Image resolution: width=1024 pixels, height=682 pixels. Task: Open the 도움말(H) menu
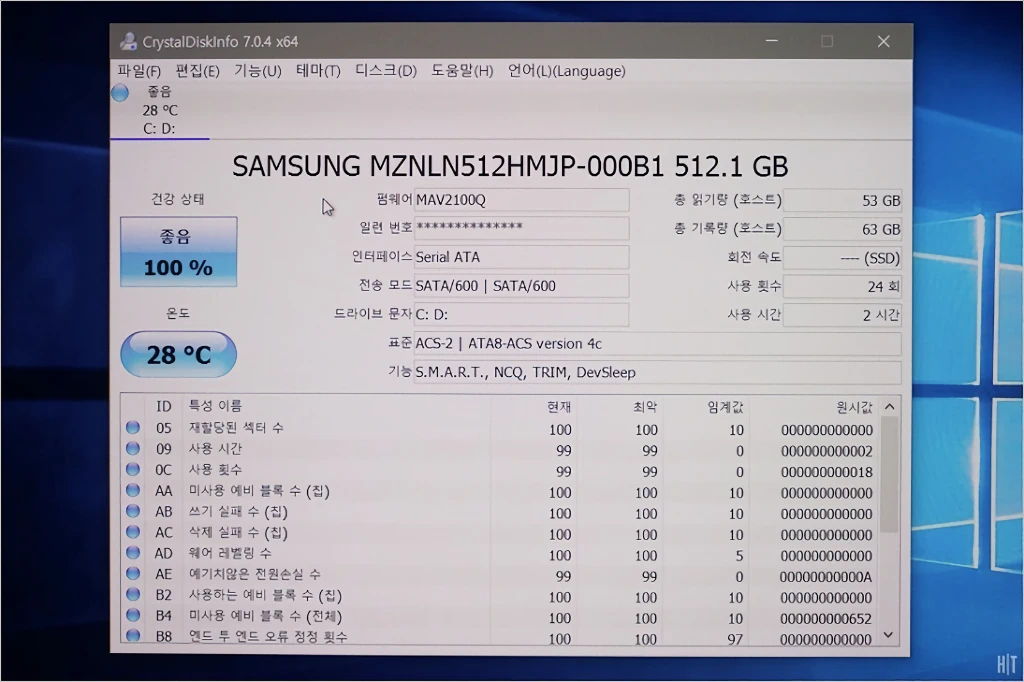(462, 71)
